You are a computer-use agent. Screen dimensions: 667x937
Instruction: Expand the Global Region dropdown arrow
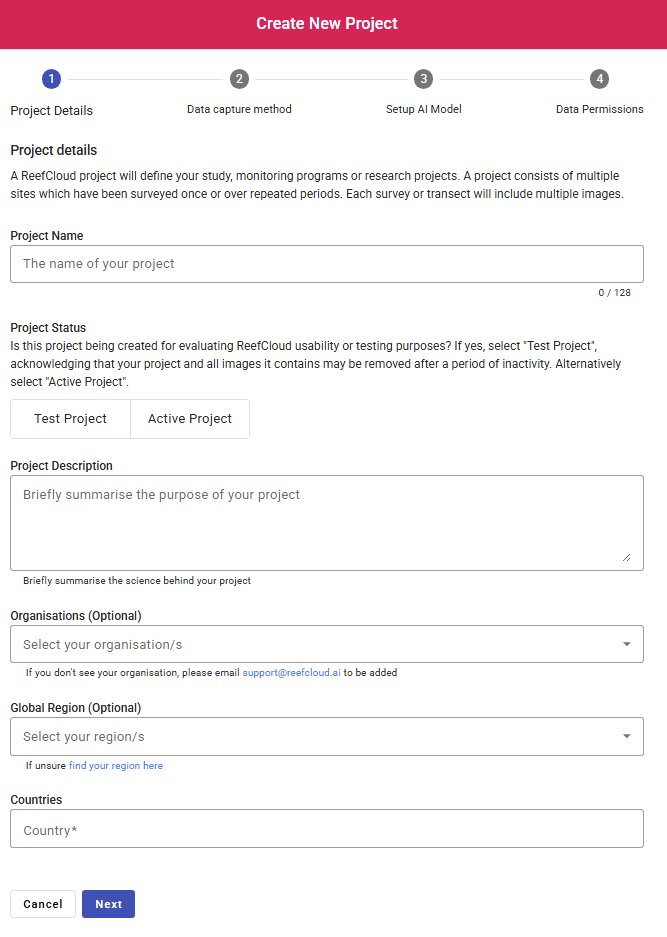coord(627,737)
